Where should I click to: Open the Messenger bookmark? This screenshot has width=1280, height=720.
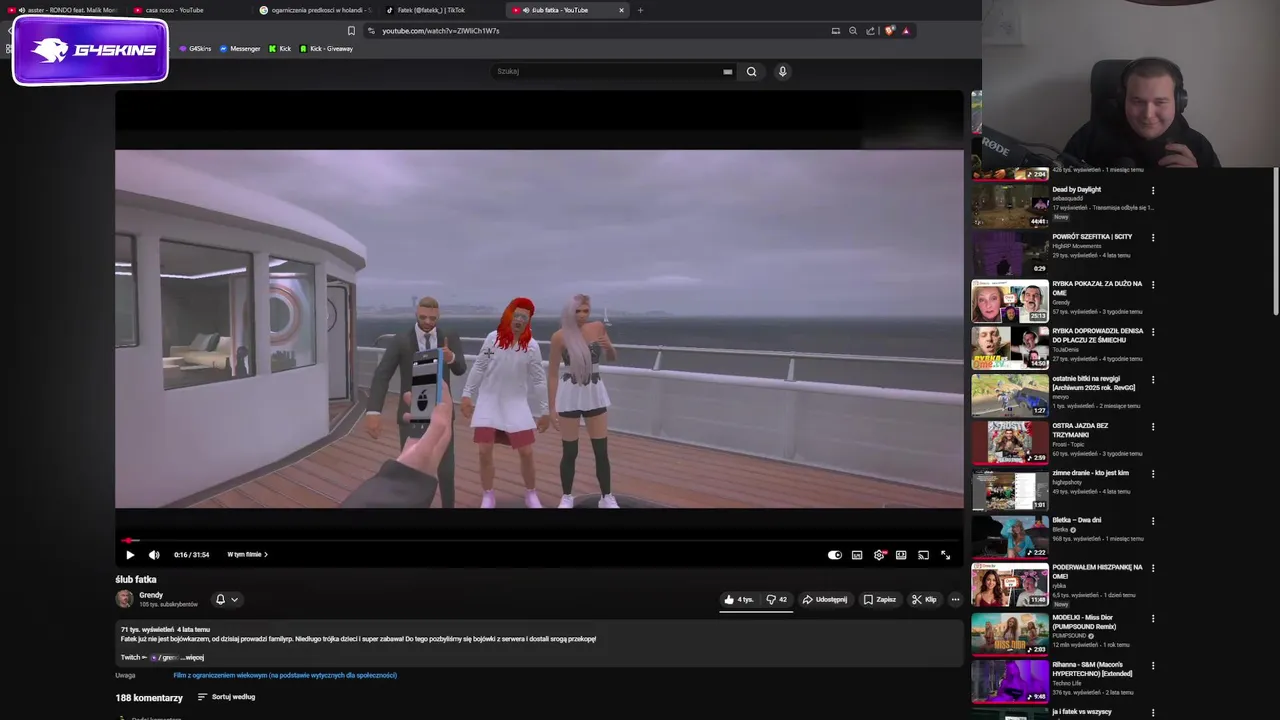pyautogui.click(x=240, y=49)
